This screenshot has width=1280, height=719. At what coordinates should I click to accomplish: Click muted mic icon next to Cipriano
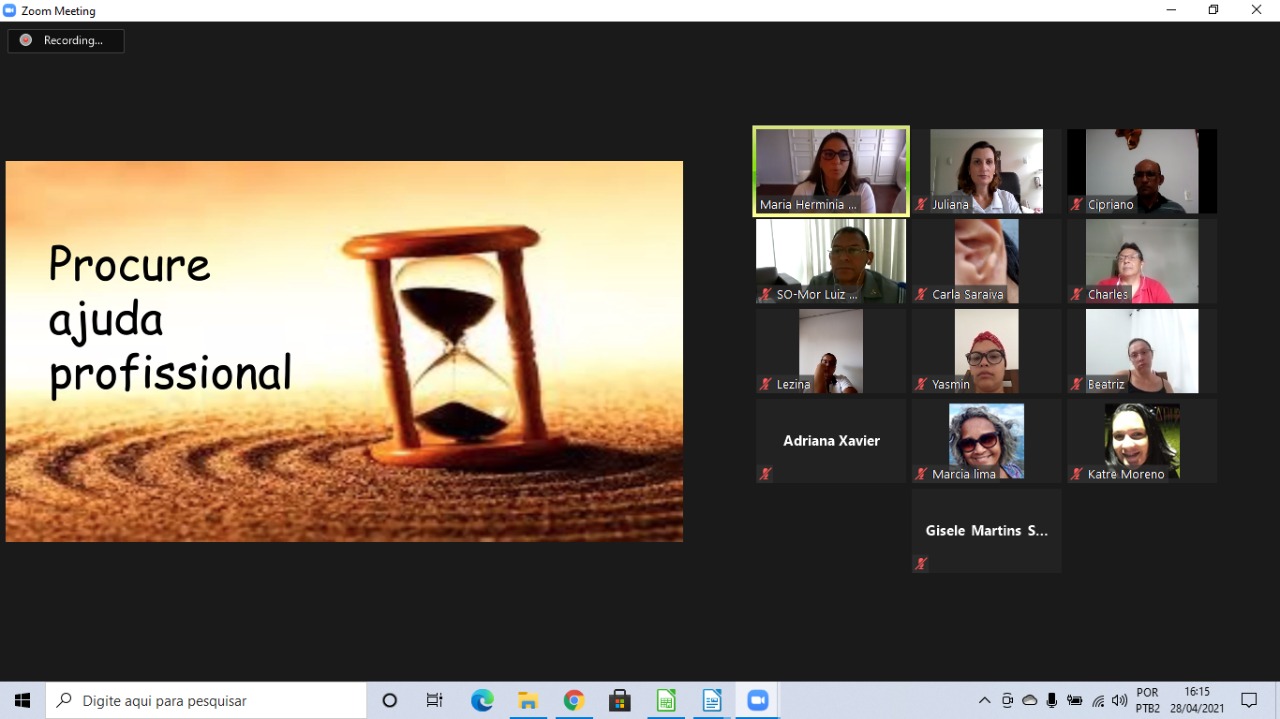[x=1077, y=204]
